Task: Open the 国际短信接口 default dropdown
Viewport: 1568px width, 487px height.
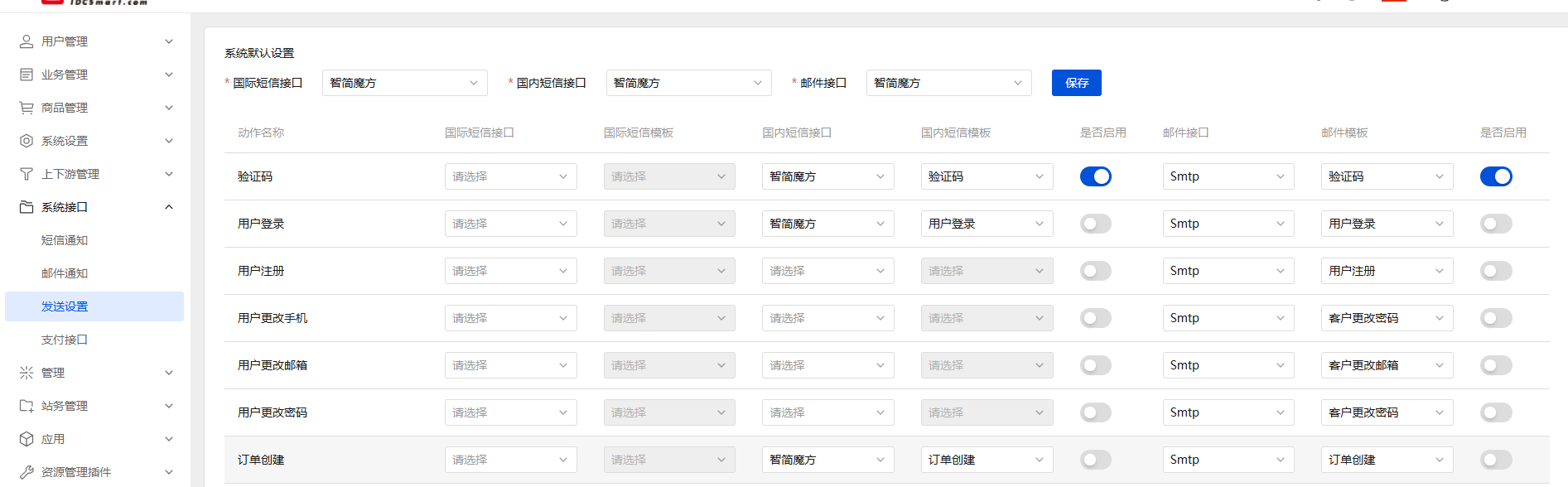Action: 405,83
